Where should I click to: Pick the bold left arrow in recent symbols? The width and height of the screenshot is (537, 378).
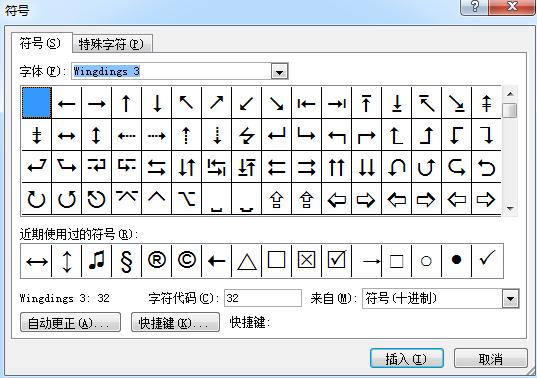(216, 261)
